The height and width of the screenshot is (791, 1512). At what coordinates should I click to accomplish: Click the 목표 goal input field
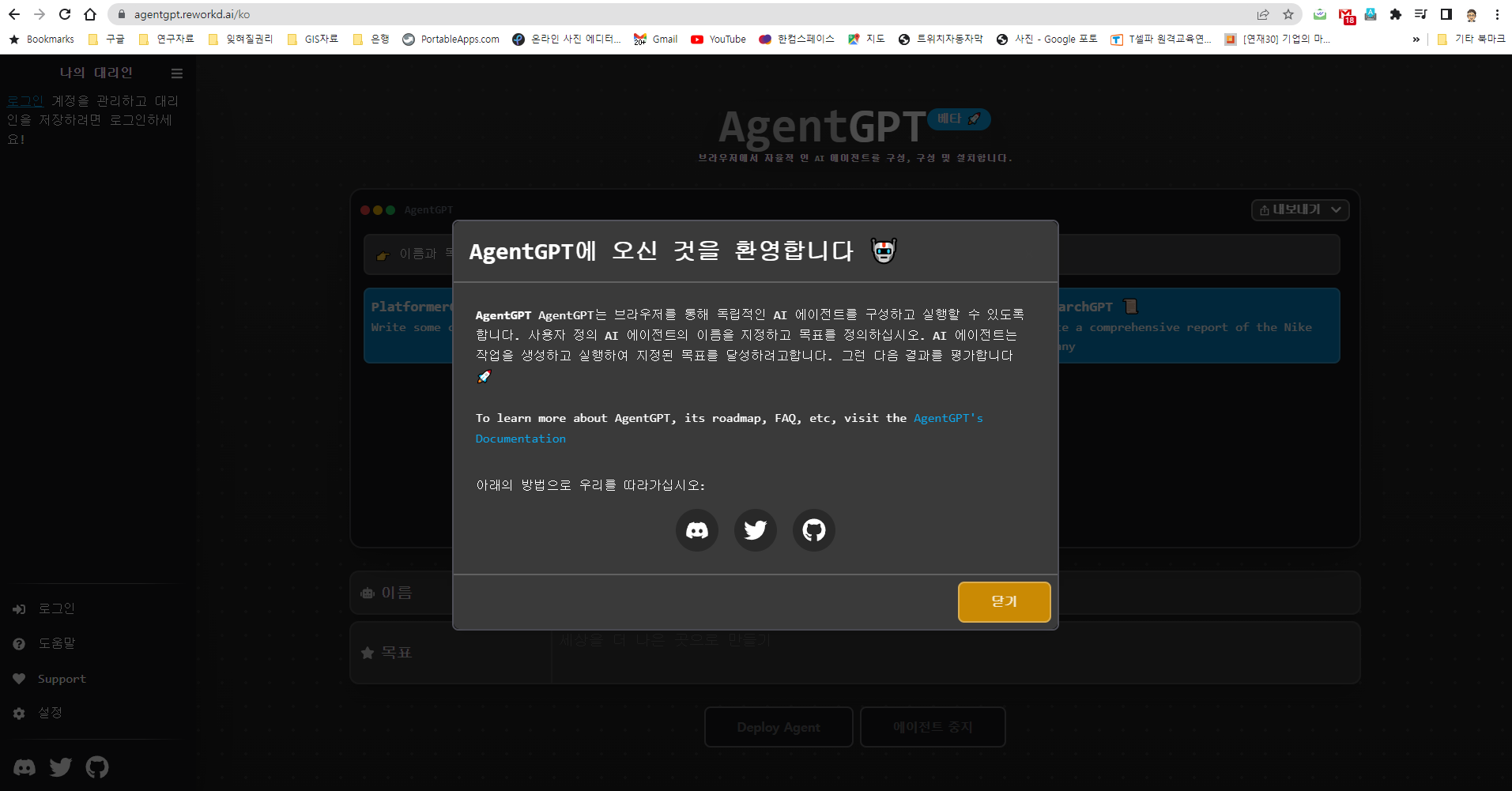(x=955, y=653)
